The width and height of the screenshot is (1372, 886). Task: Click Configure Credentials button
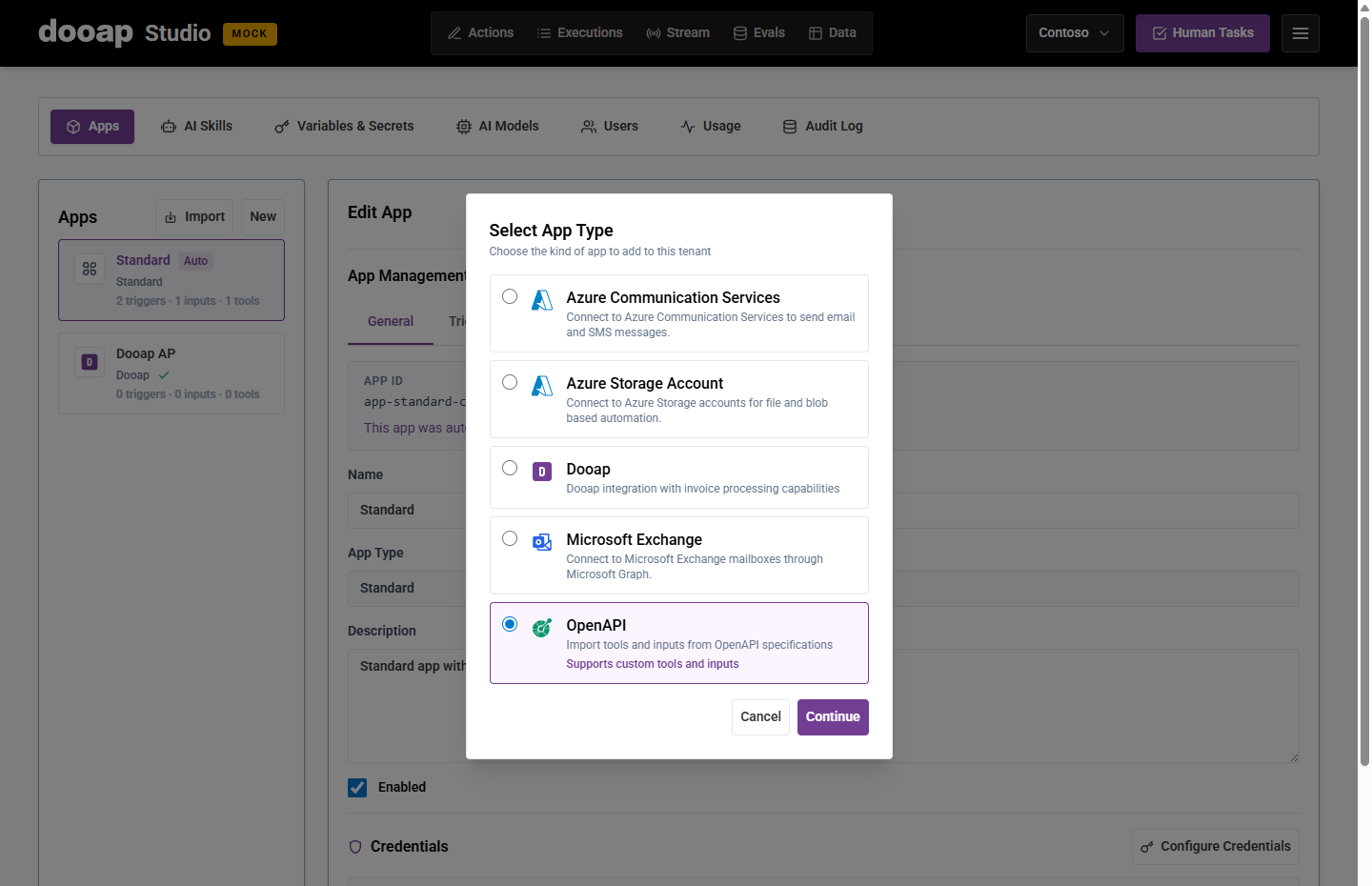[1216, 847]
